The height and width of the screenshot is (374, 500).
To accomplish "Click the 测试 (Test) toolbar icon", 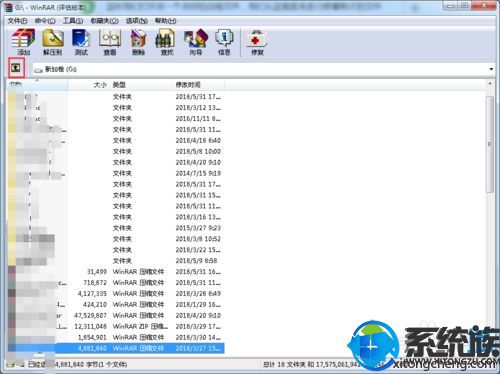I will pos(81,42).
